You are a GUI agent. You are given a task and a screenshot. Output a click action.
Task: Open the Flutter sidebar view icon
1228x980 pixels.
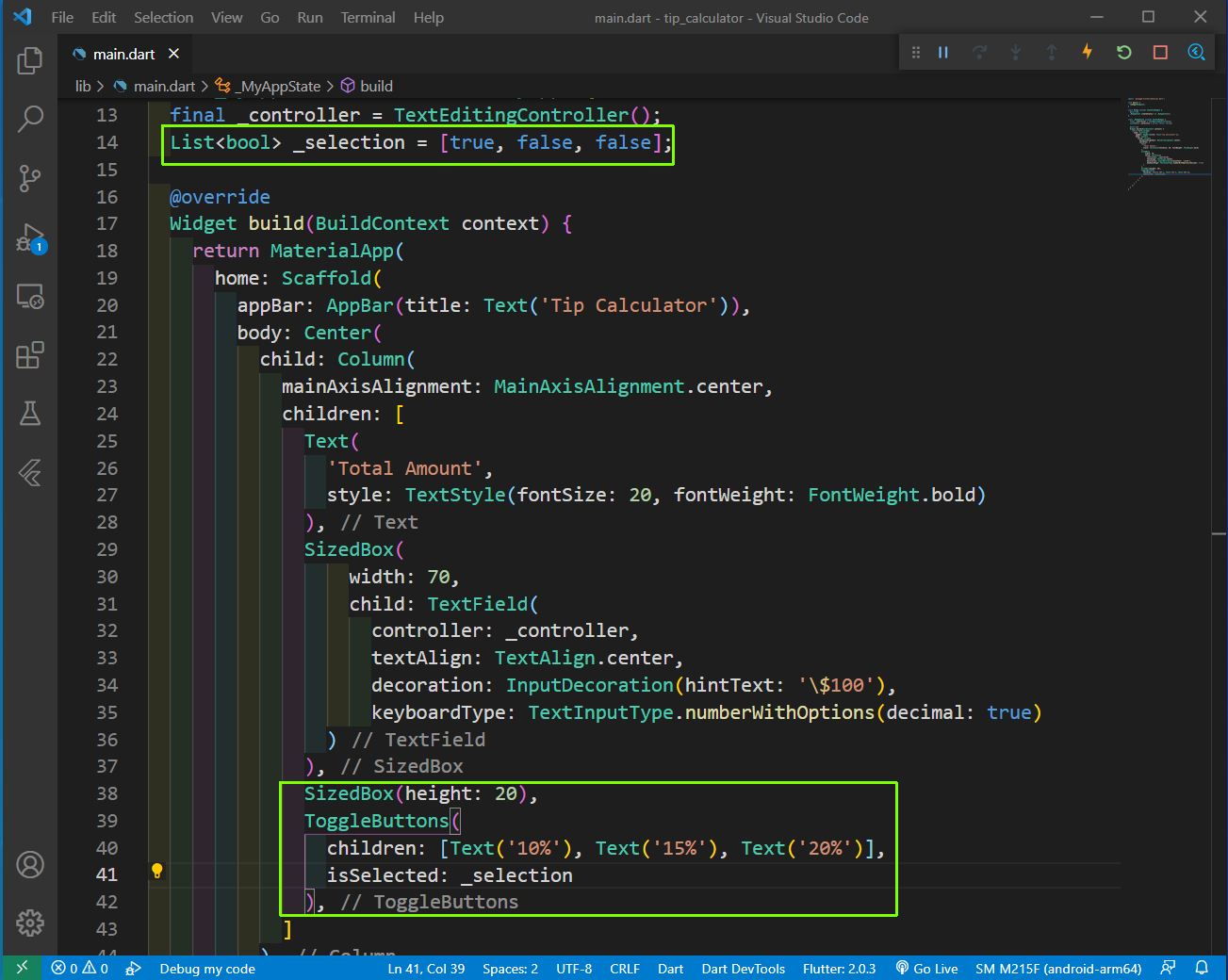pos(30,472)
